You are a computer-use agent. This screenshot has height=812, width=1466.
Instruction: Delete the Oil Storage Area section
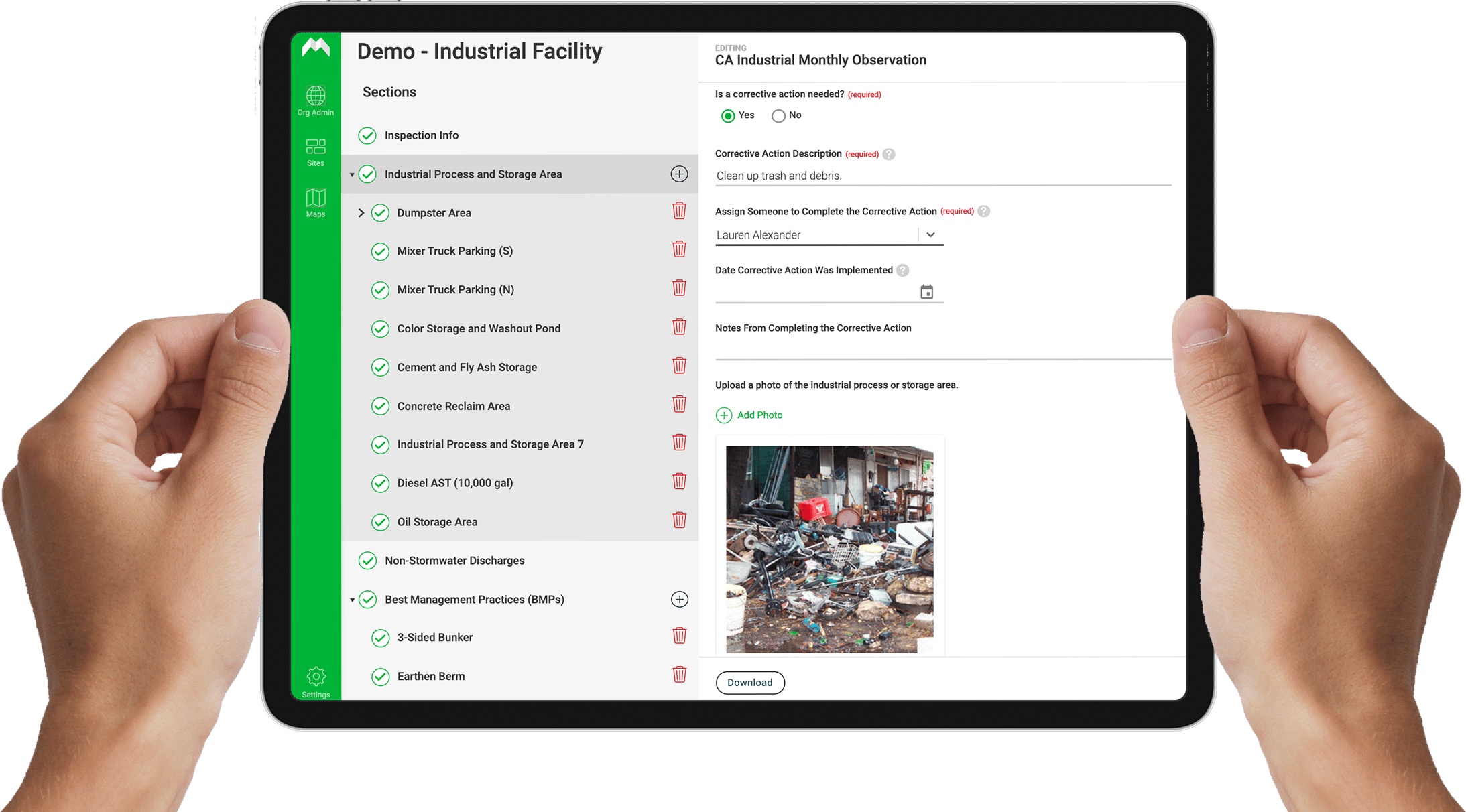tap(679, 520)
